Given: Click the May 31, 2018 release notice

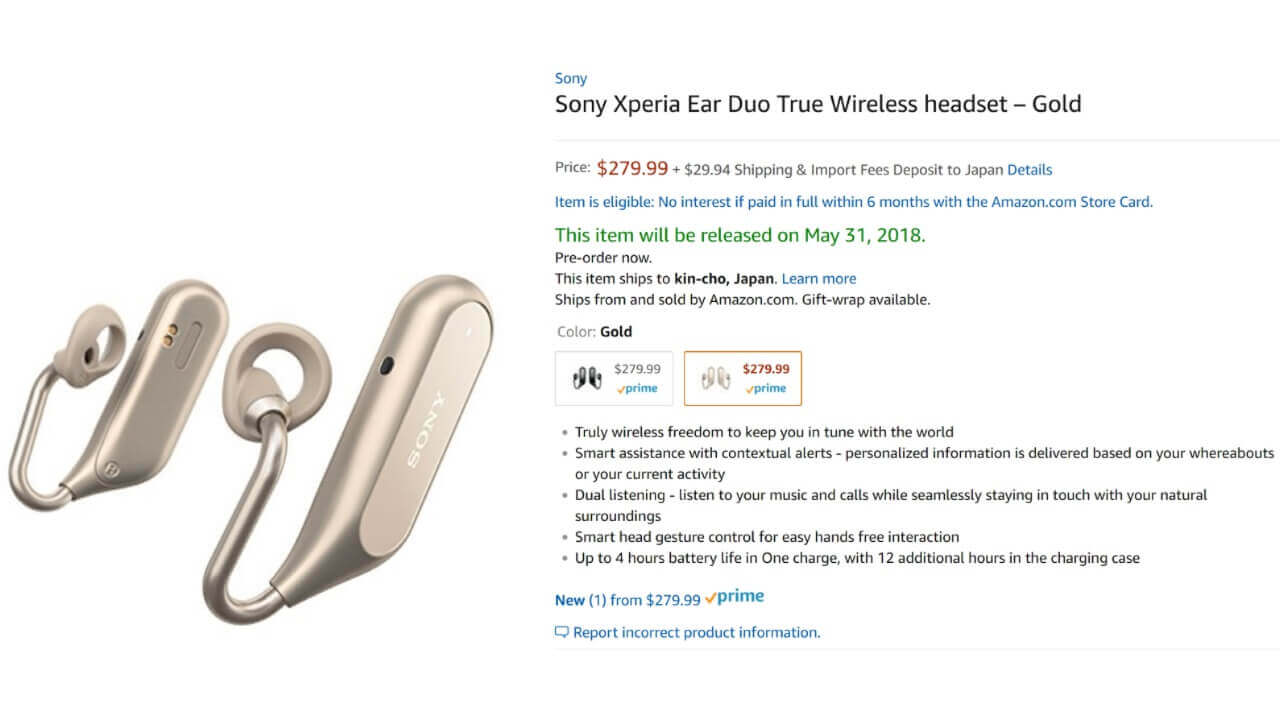Looking at the screenshot, I should (x=740, y=235).
